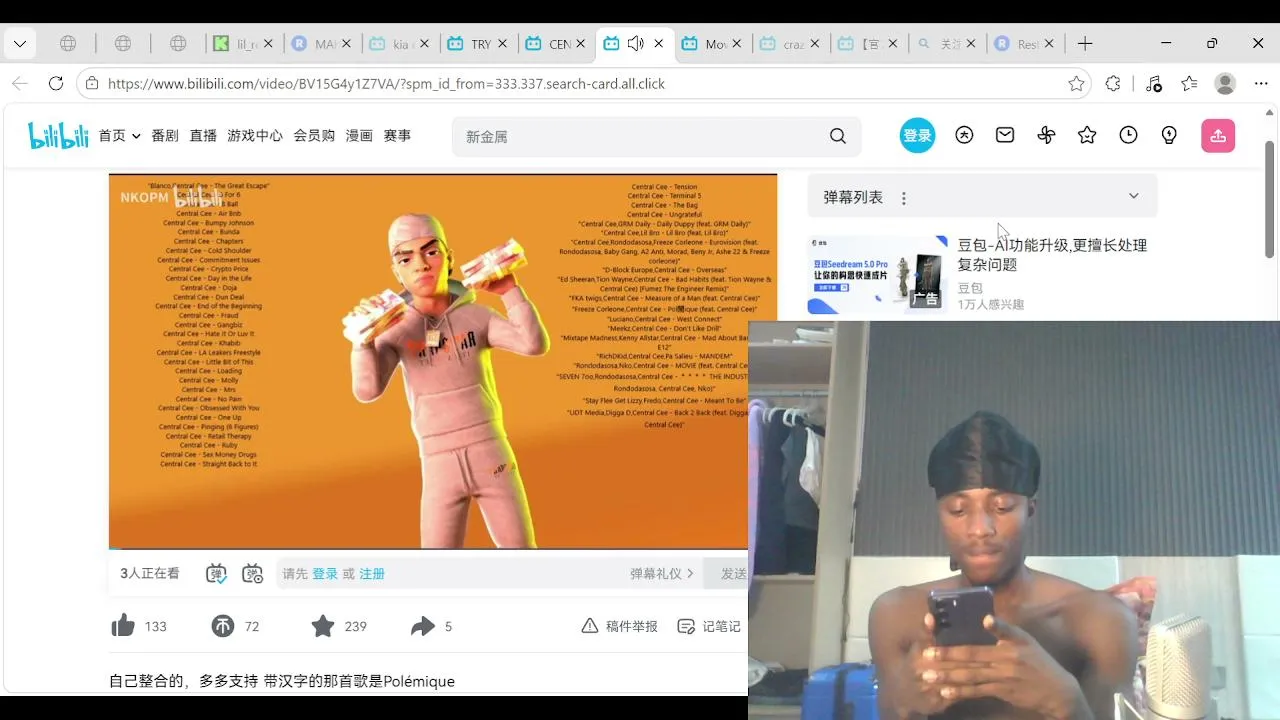This screenshot has width=1280, height=720.
Task: Open 记笔记 notes
Action: coord(709,626)
